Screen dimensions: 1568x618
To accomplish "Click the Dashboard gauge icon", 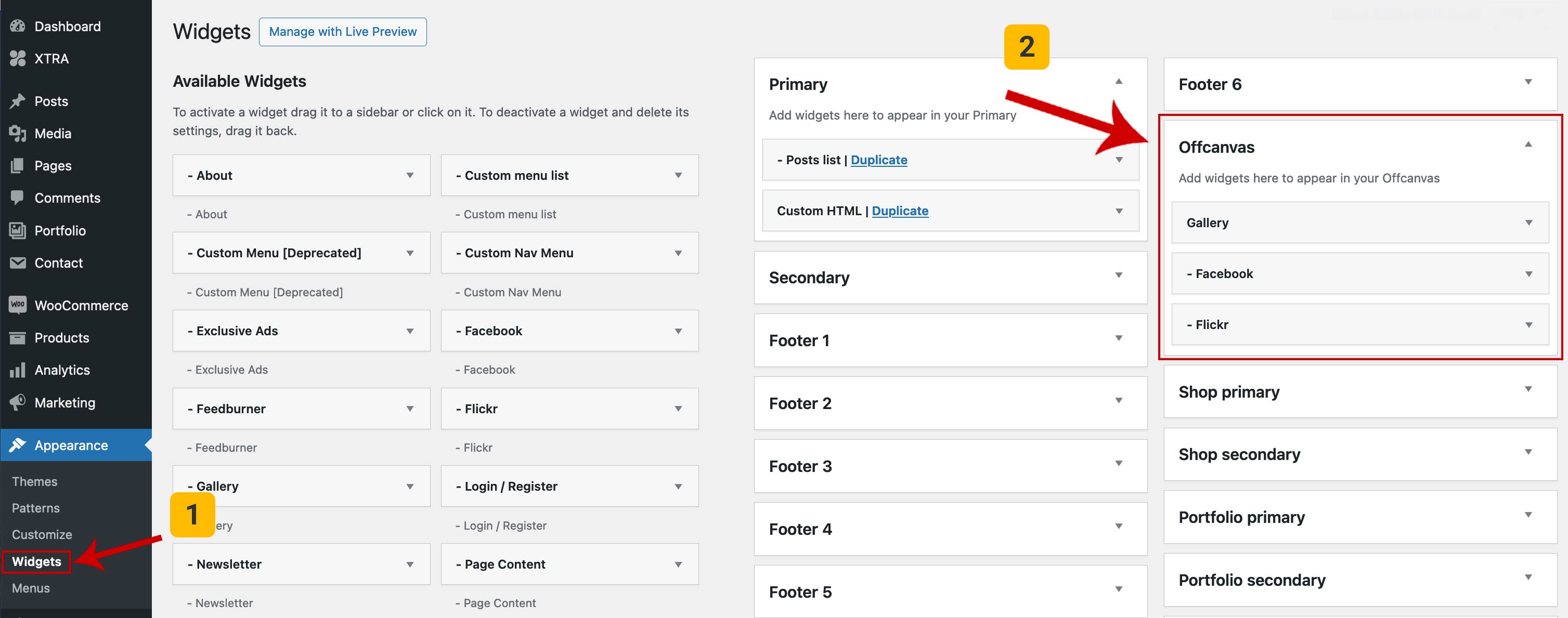I will point(18,26).
